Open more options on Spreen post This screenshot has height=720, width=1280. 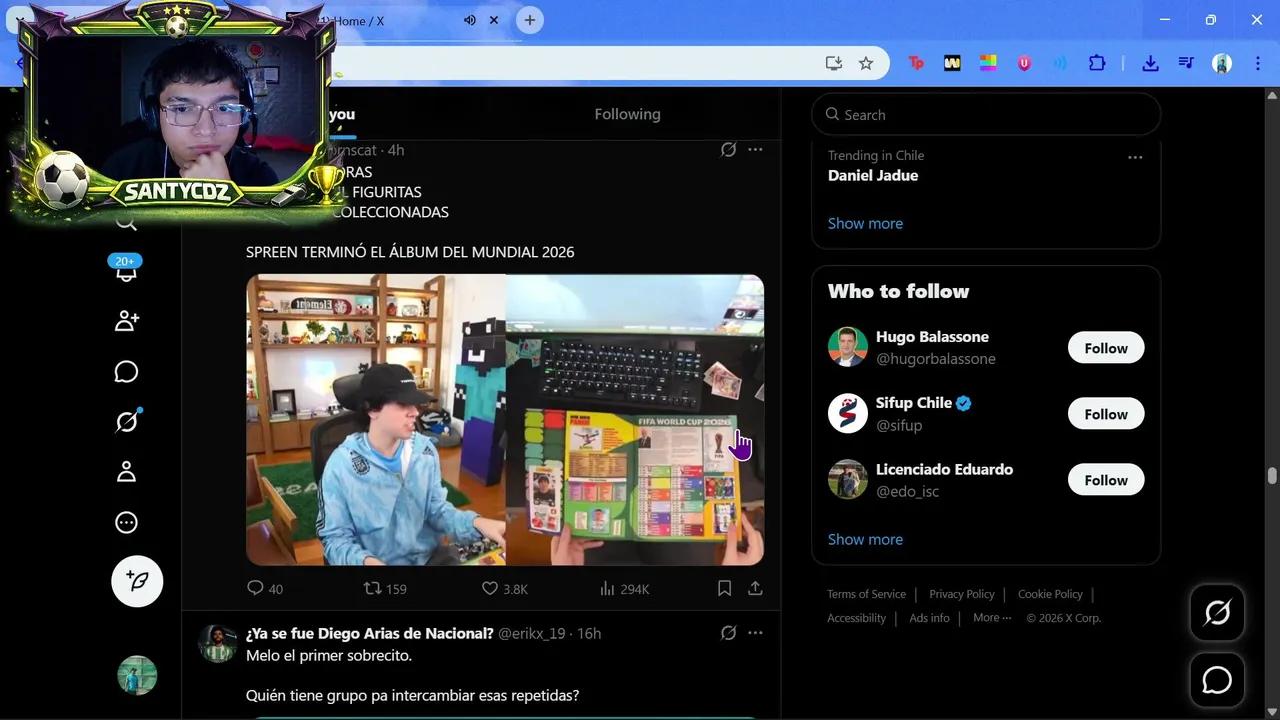[x=755, y=150]
